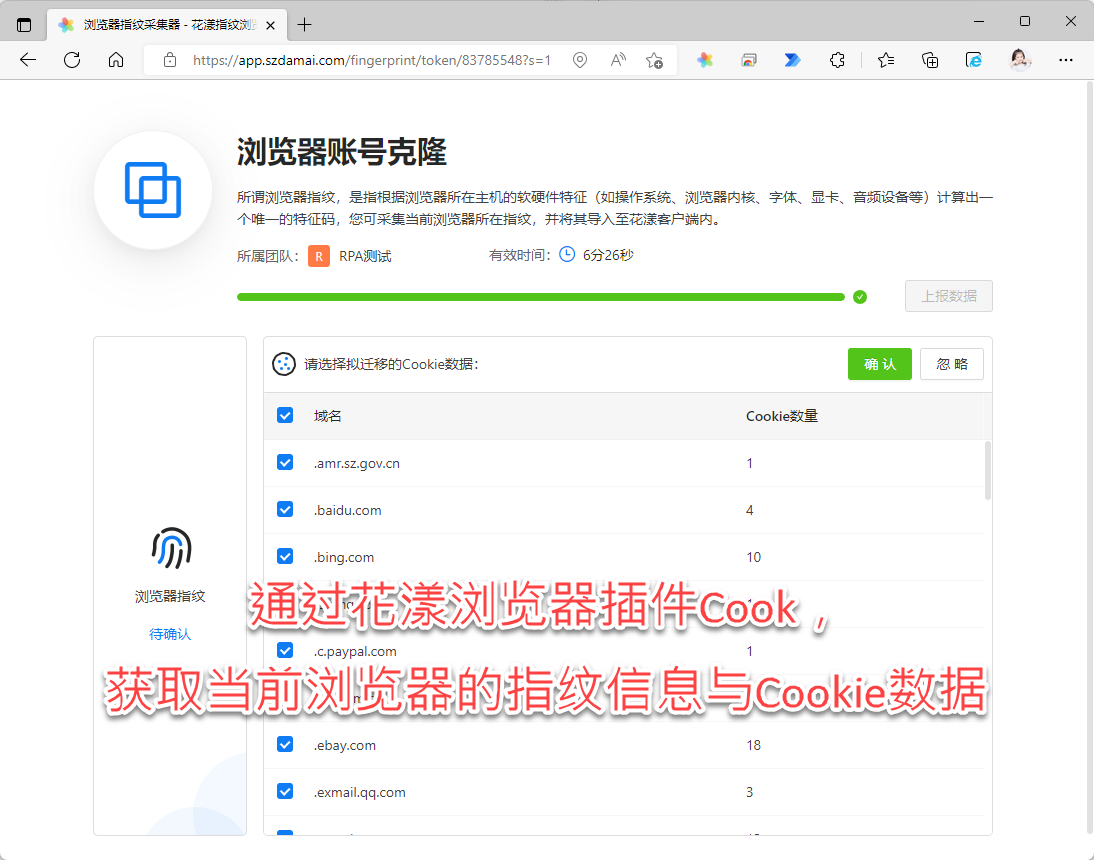Click the 待确认 pending link
The image size is (1094, 860).
coord(170,634)
